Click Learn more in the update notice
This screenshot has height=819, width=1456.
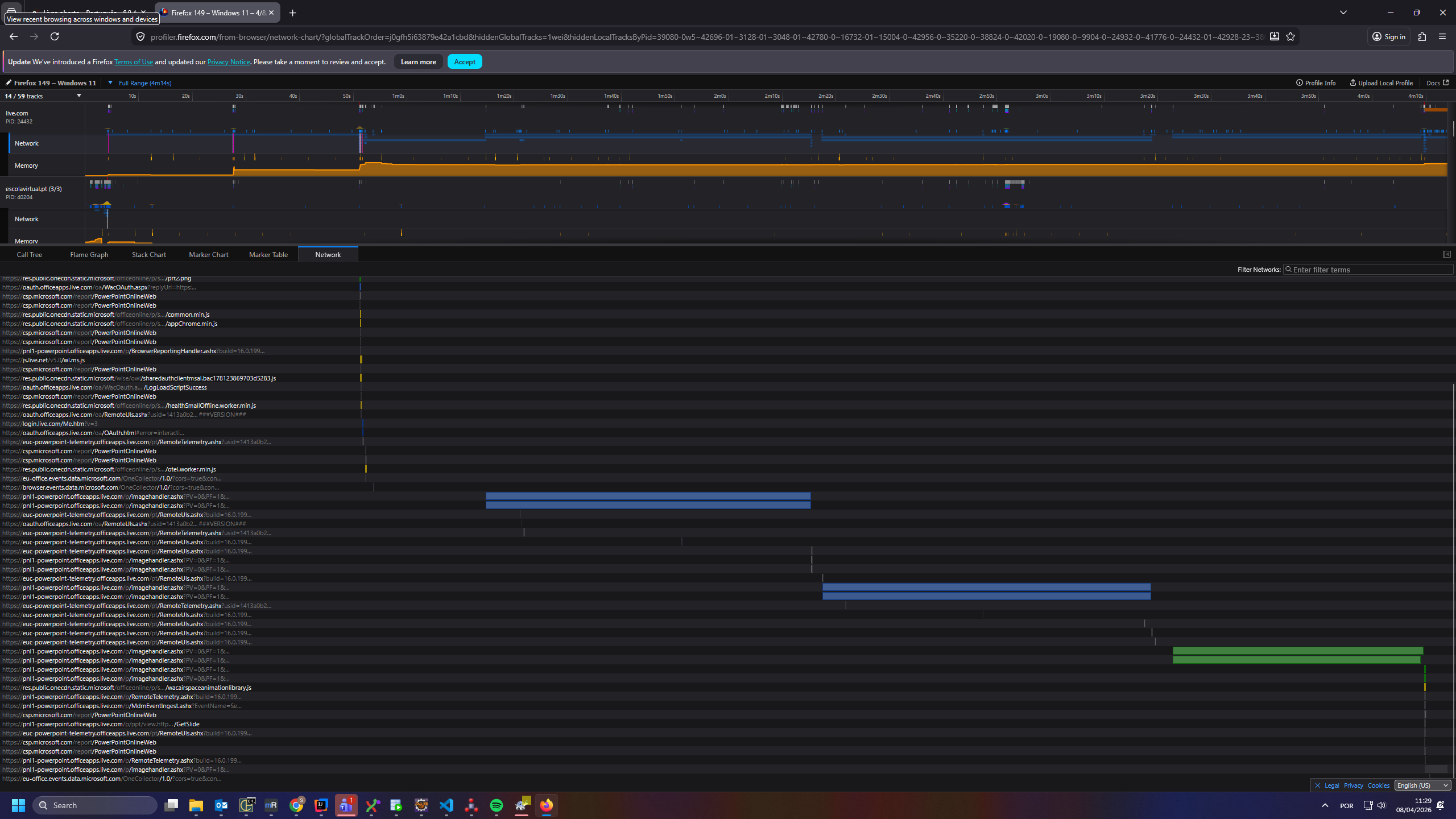(x=419, y=62)
